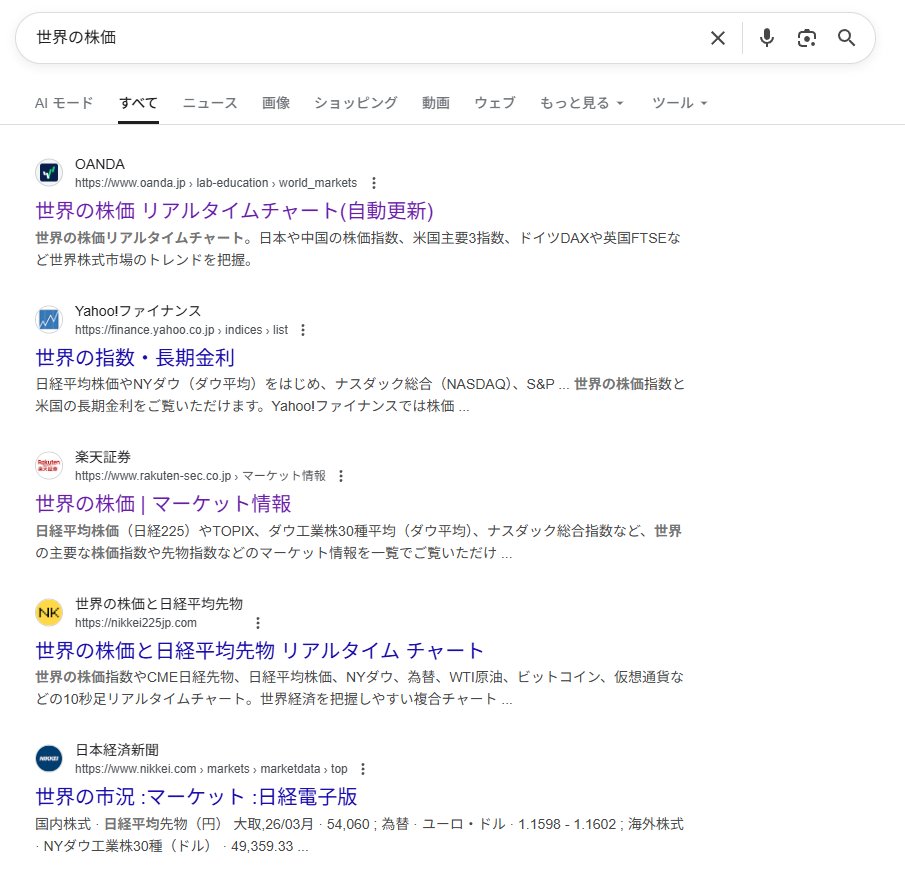Viewport: 905px width, 879px height.
Task: Open the 世界の株価 | マーケット情報 link
Action: [163, 504]
